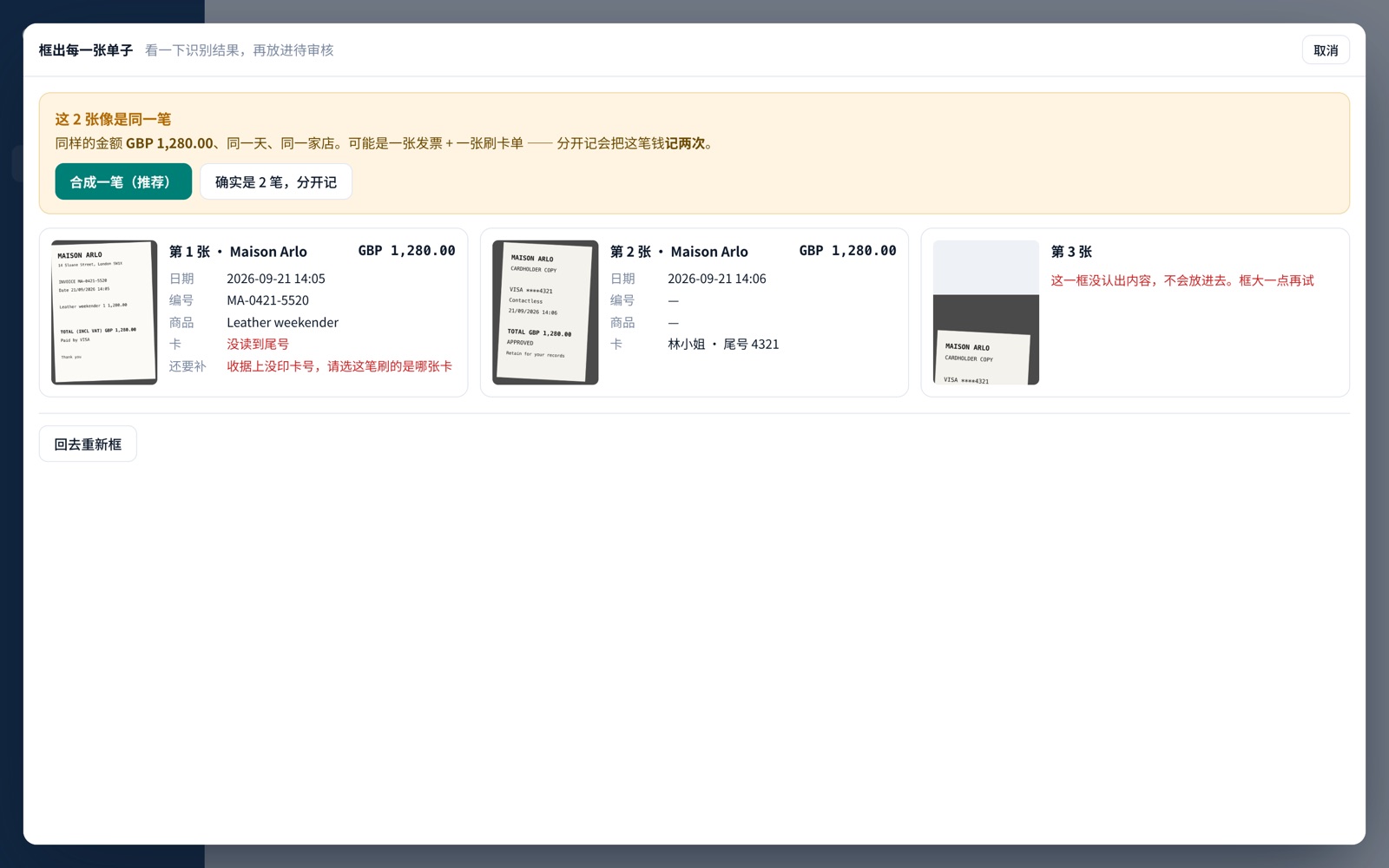Click the date 2026-09-21 14:06
This screenshot has height=868, width=1389.
pyautogui.click(x=717, y=279)
